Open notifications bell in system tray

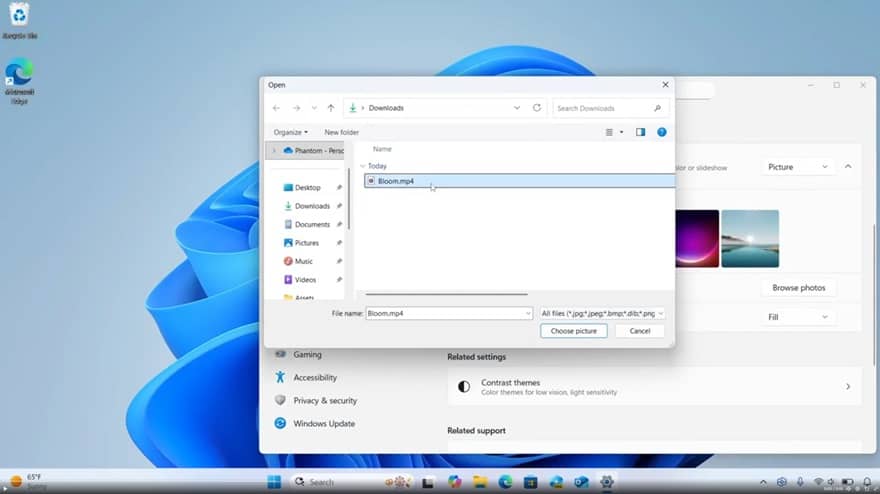(867, 482)
